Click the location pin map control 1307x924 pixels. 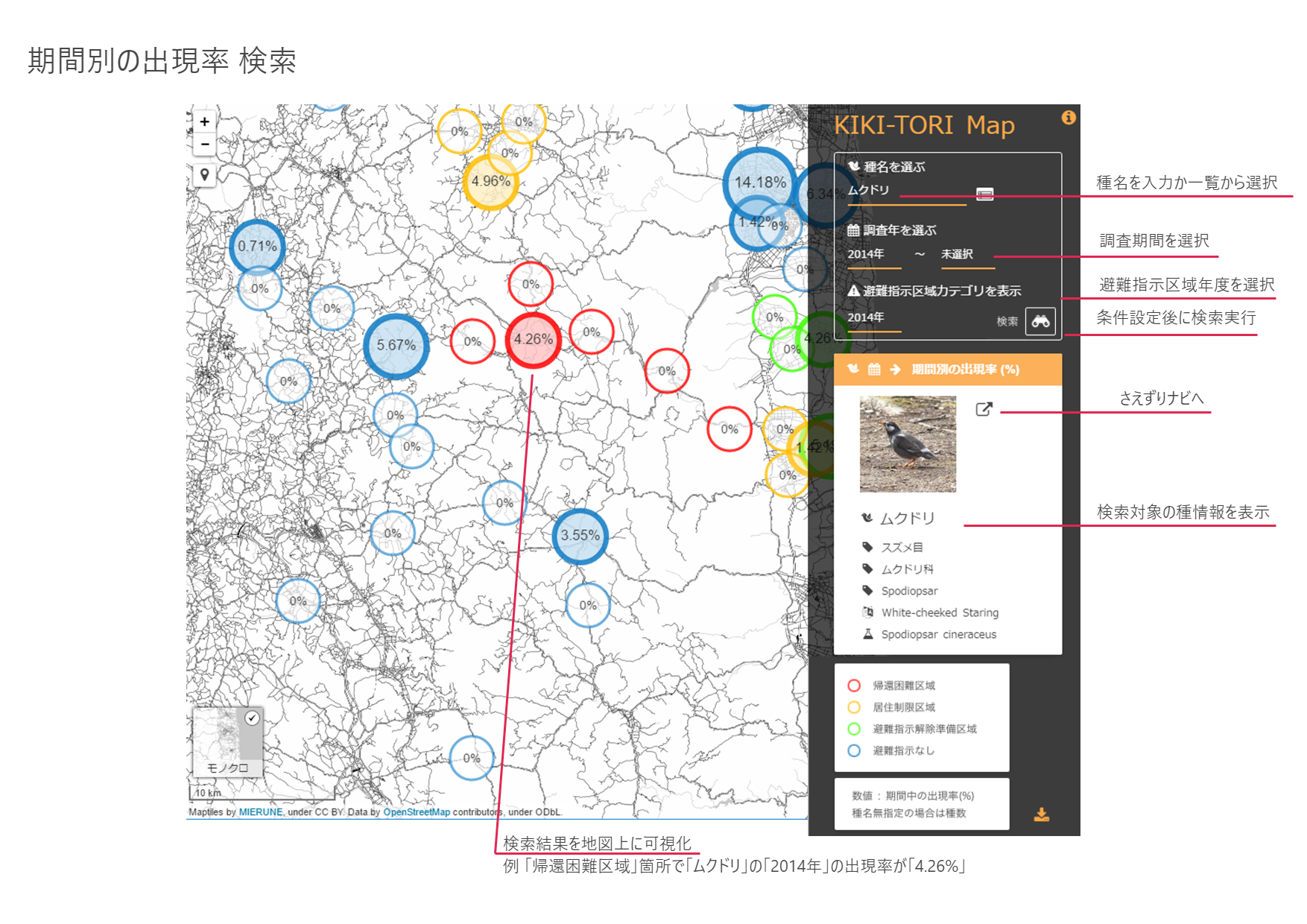[204, 175]
